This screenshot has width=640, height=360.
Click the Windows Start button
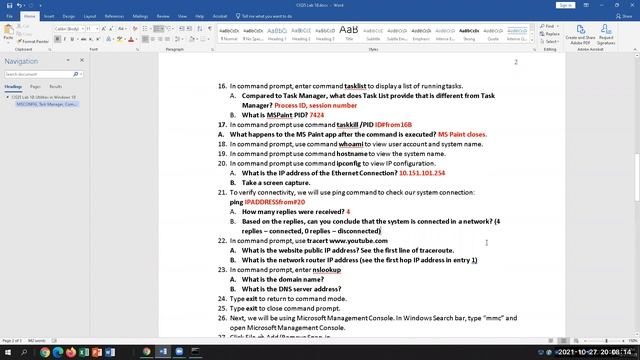7,352
